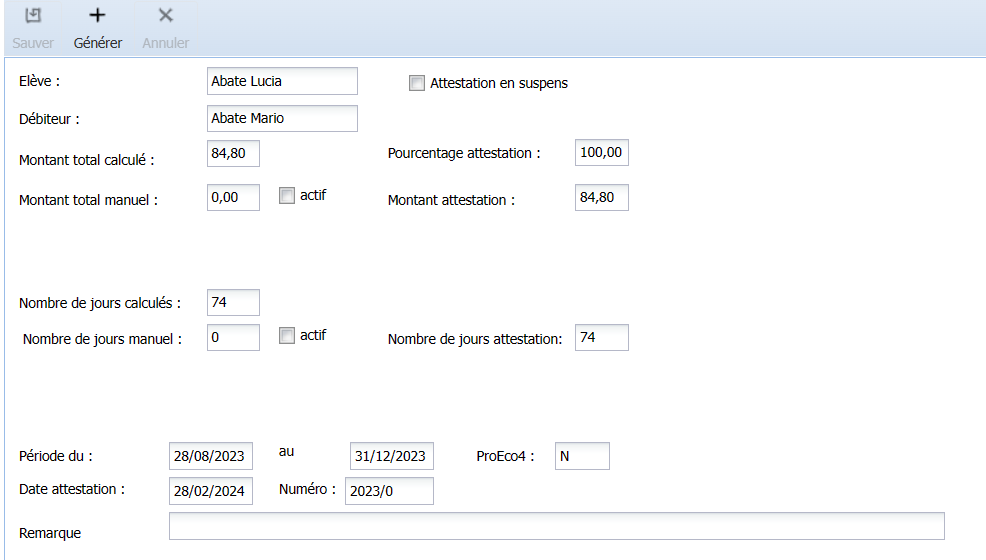Image resolution: width=986 pixels, height=560 pixels.
Task: Click the Générer plus icon
Action: (97, 16)
